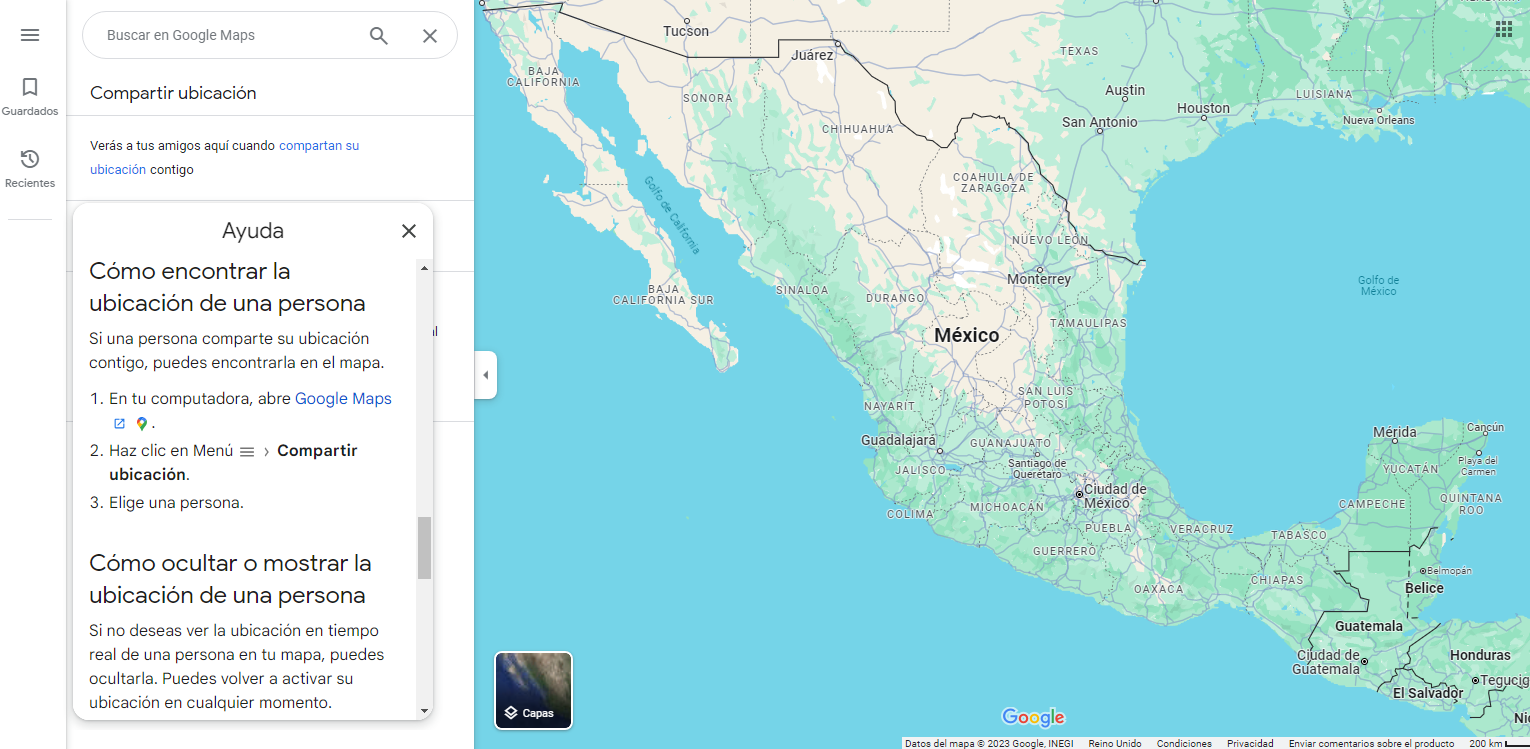1530x749 pixels.
Task: Open the Google apps grid
Action: [1504, 29]
